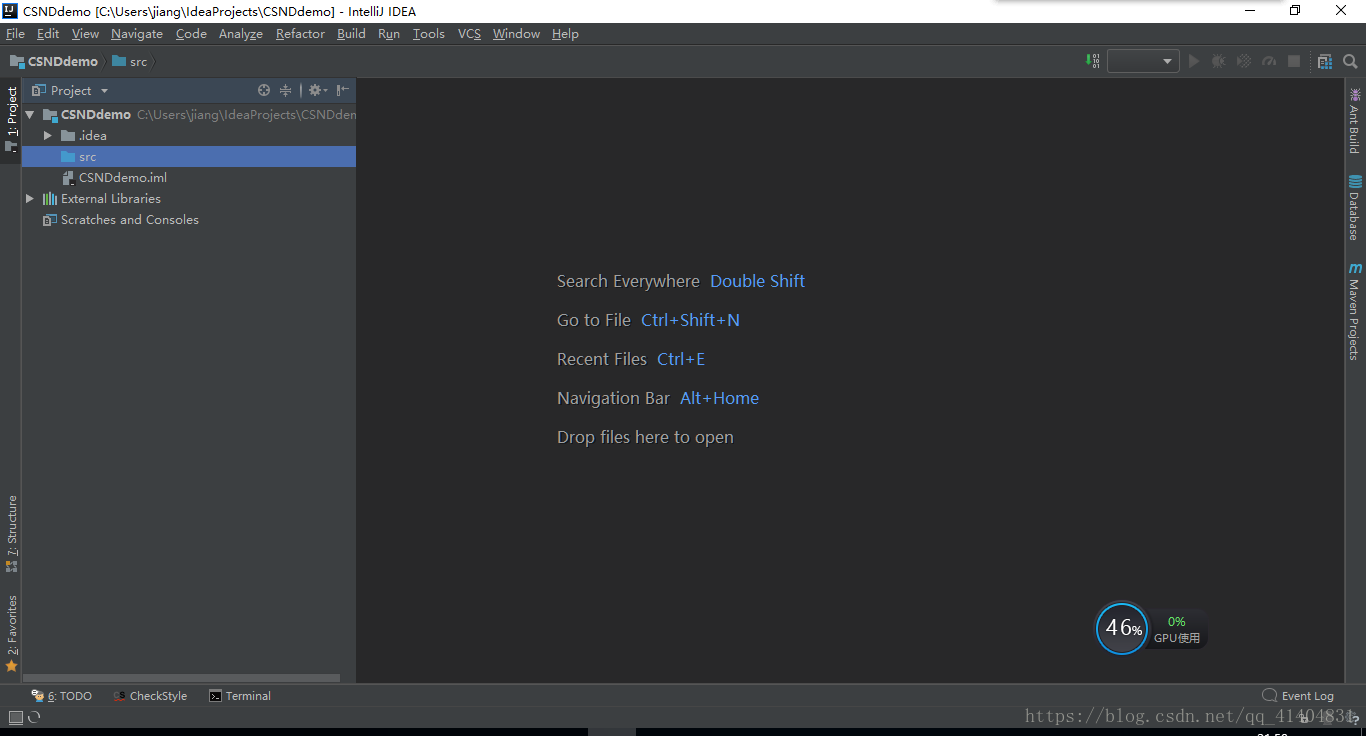Open the Ant Build side panel
1366x736 pixels.
(x=1355, y=120)
